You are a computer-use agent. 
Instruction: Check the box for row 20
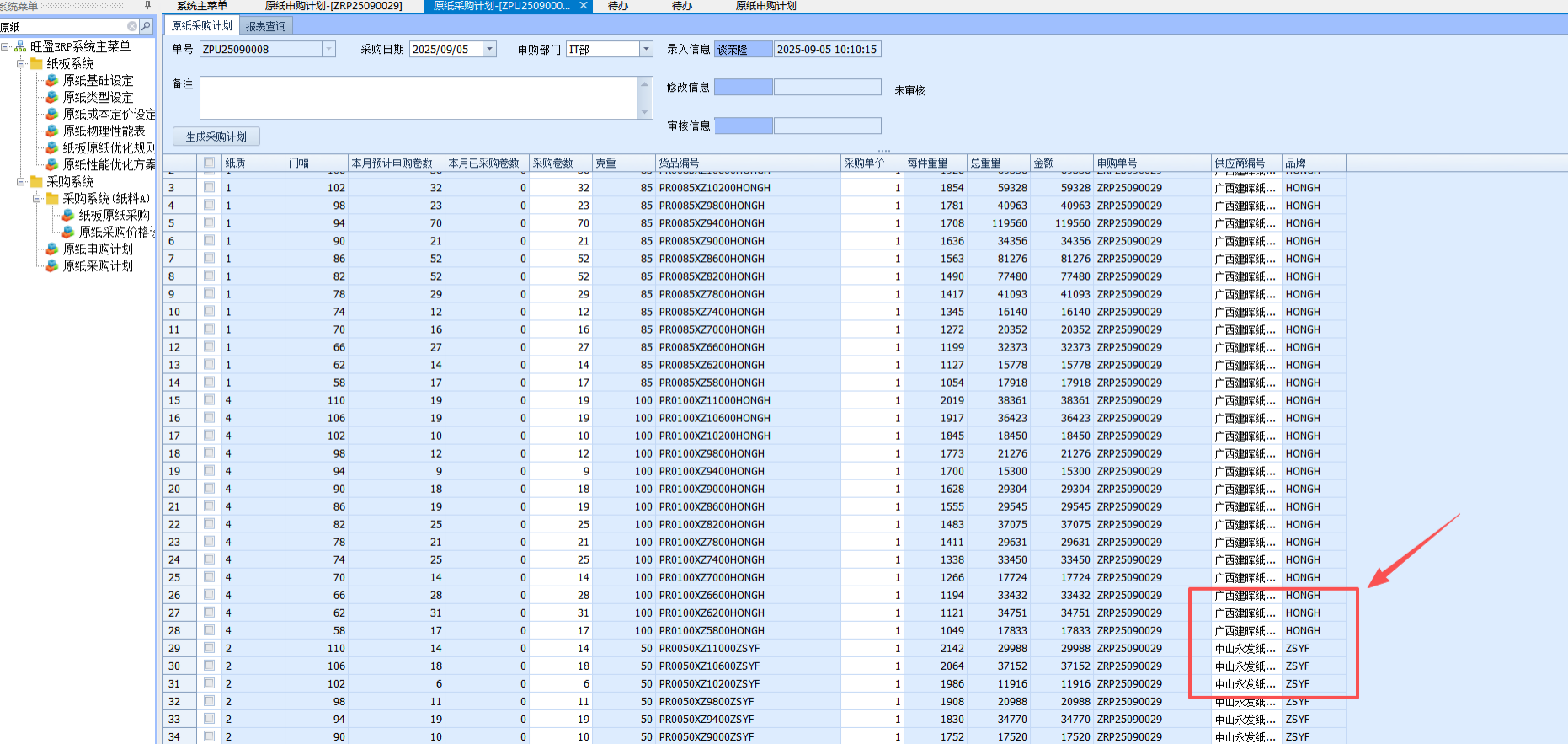click(209, 488)
